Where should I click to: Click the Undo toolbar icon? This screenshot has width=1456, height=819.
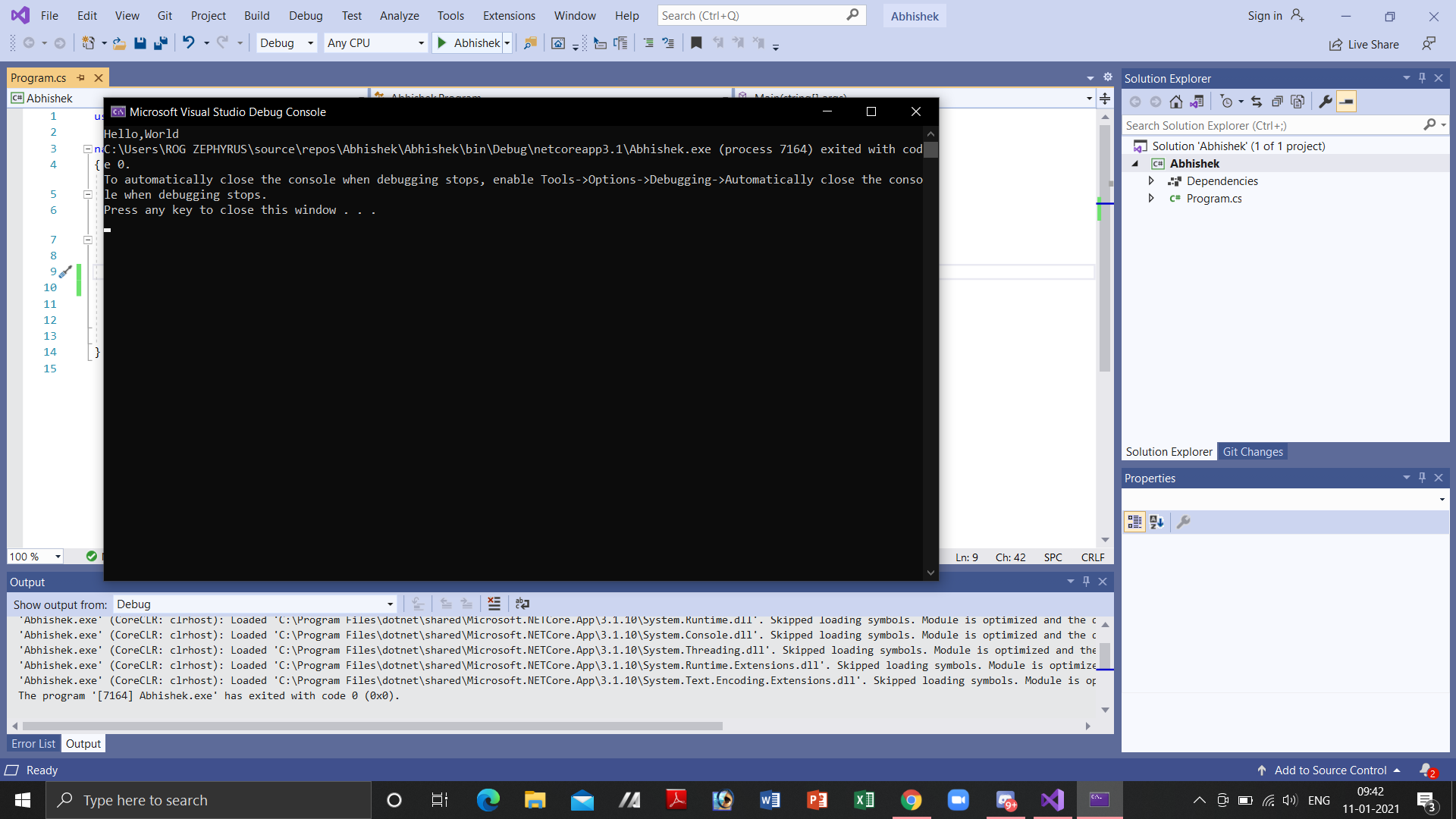[188, 43]
